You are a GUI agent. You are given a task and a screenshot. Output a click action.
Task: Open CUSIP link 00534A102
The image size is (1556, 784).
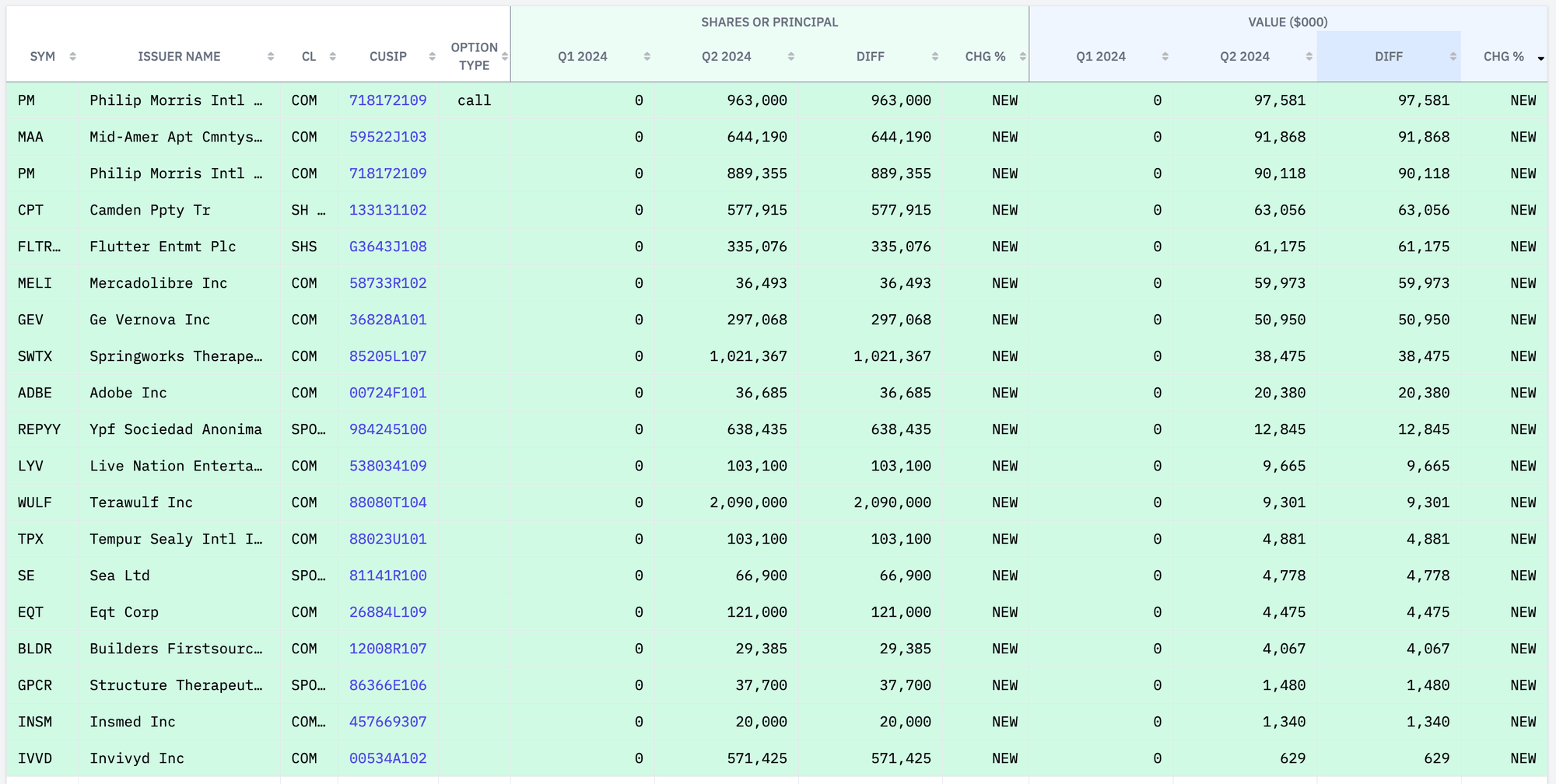(x=387, y=758)
